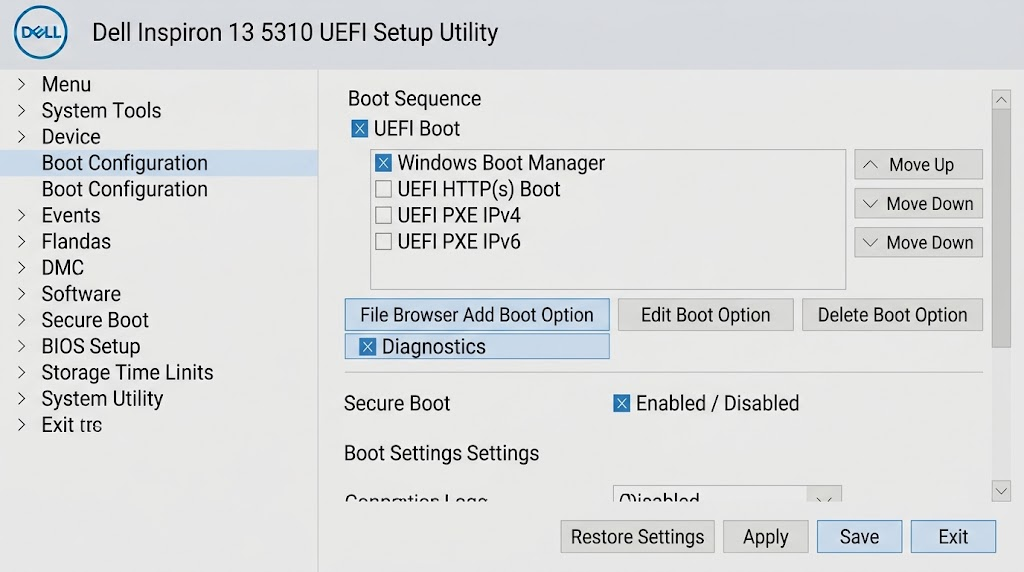The height and width of the screenshot is (572, 1024).
Task: Click the first Move Down button
Action: [918, 204]
